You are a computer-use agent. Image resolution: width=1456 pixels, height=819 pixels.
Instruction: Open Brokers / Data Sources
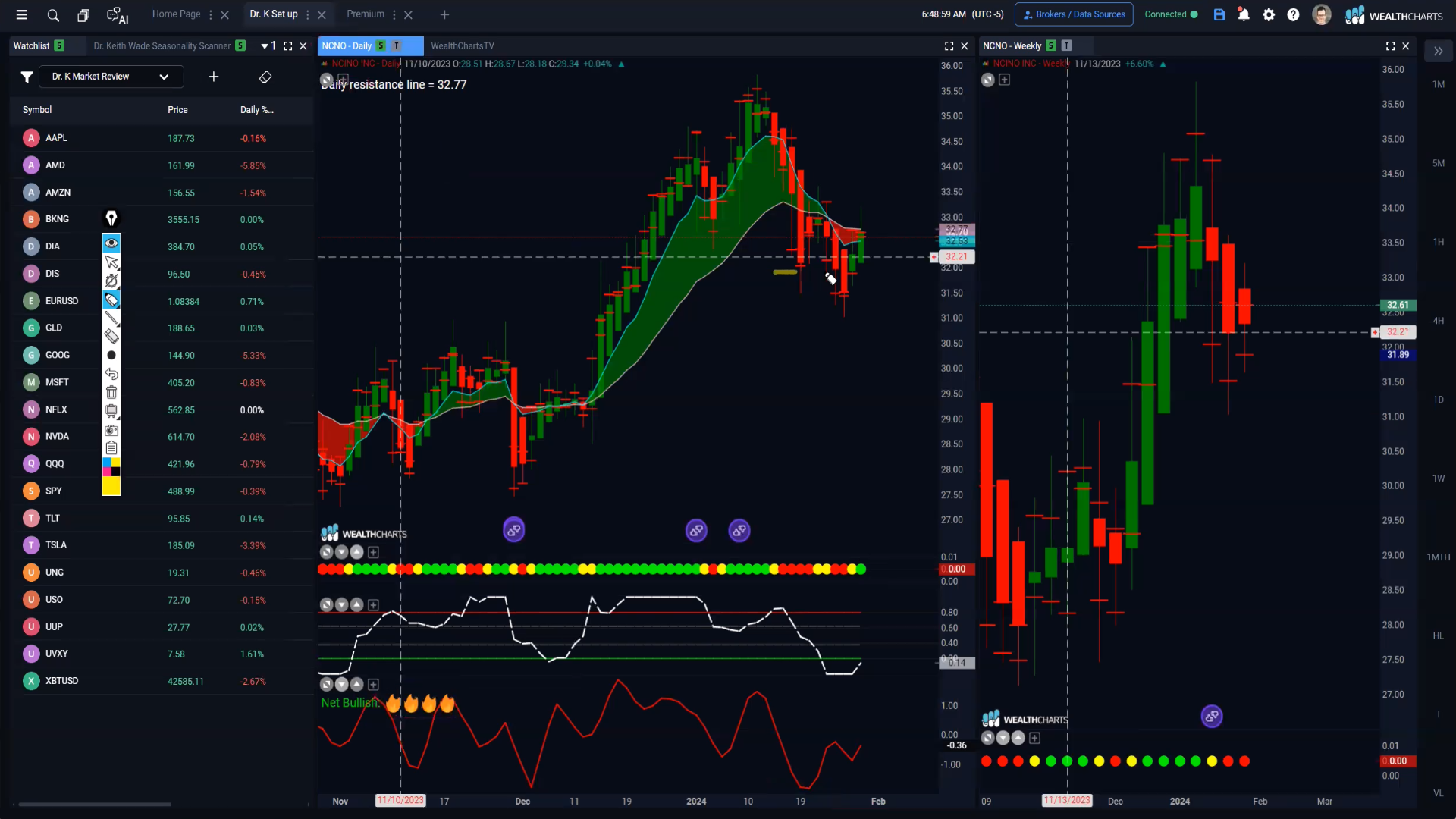tap(1074, 14)
